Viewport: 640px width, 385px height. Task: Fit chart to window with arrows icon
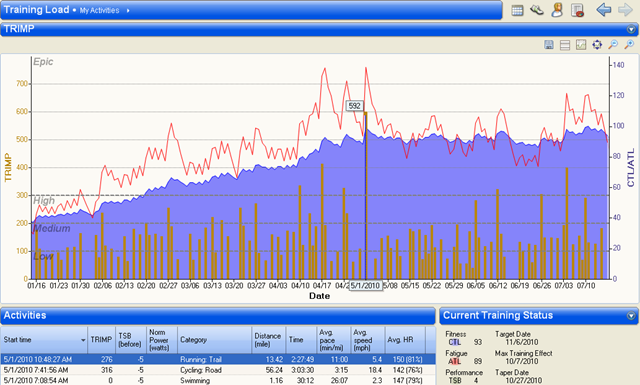point(597,45)
